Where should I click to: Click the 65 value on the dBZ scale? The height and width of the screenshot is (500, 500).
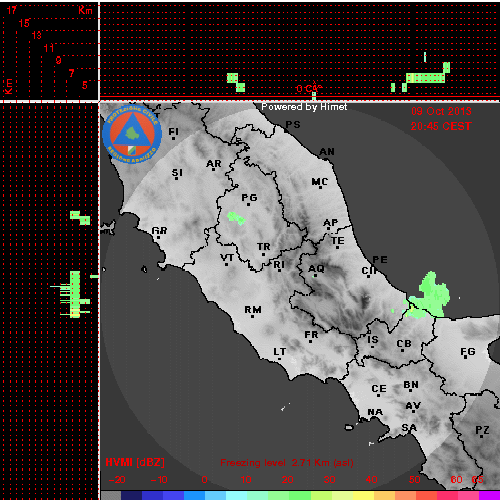click(477, 480)
